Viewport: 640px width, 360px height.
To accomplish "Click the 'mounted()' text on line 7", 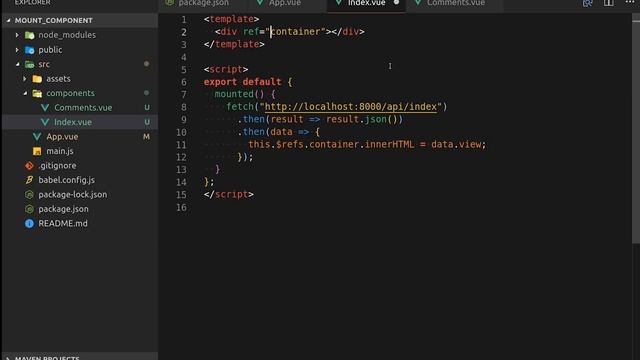I will 239,94.
